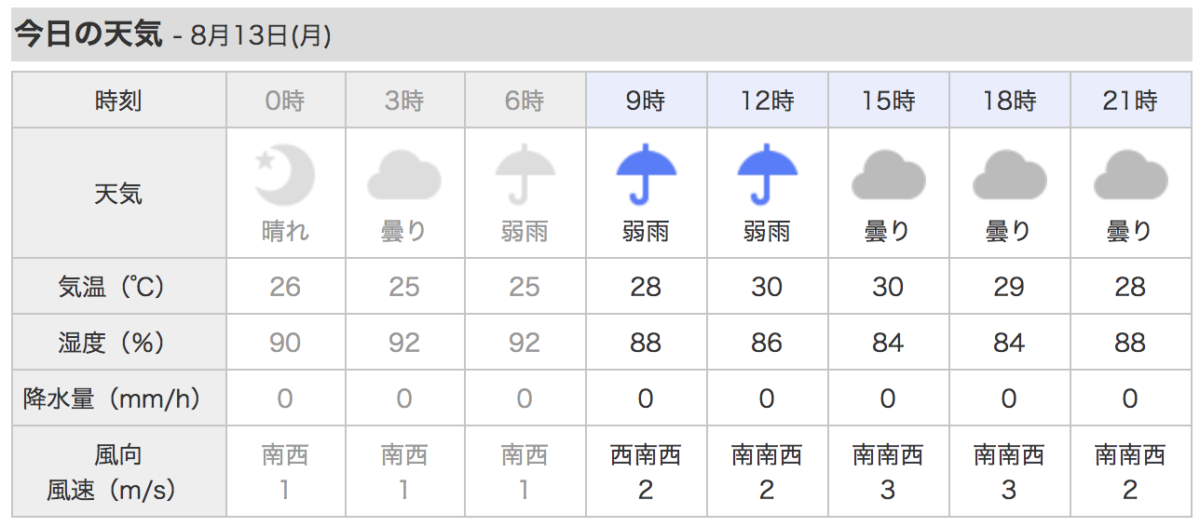Click the grey cloud icon at 3時
This screenshot has height=527, width=1200.
point(405,176)
